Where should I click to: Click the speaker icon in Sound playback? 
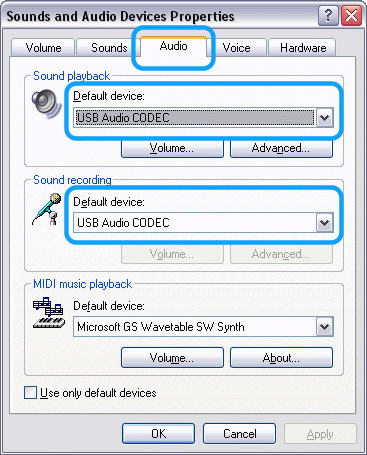46,103
